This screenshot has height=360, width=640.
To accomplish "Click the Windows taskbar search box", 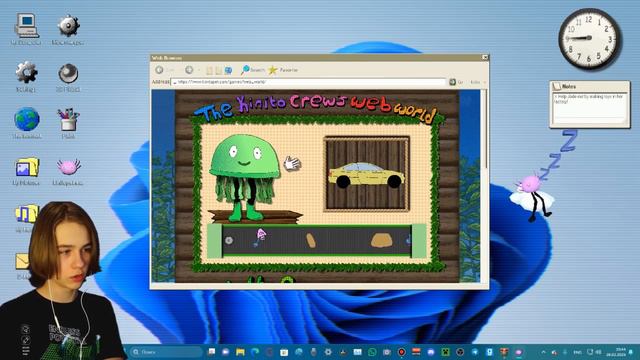I will [x=167, y=352].
